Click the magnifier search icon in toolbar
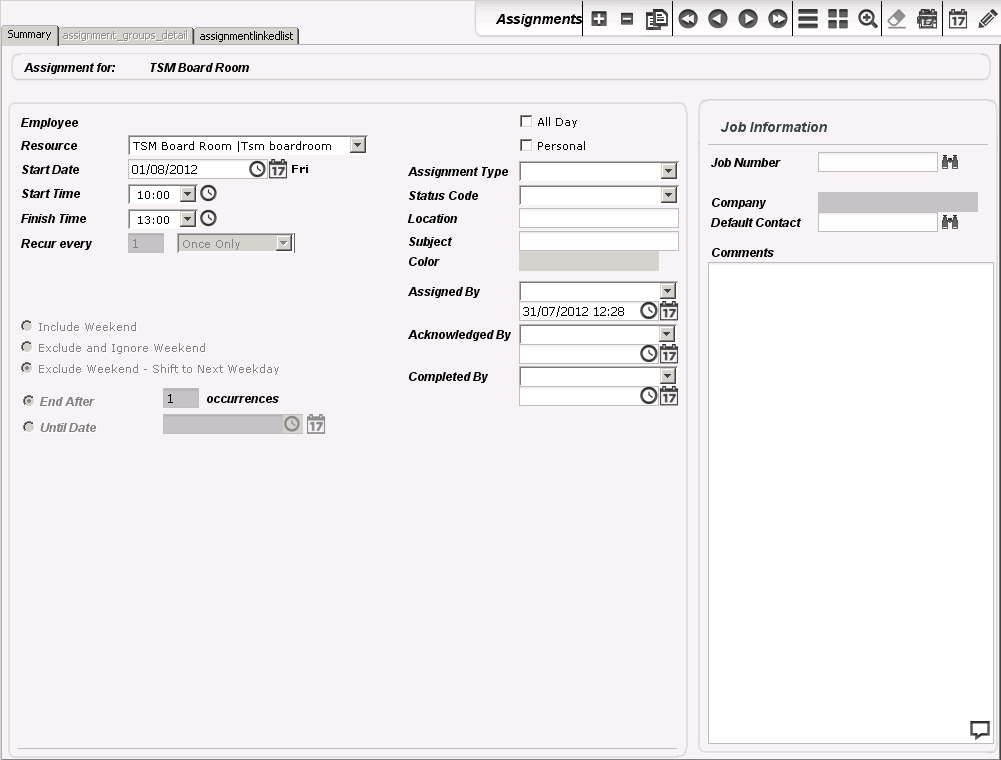This screenshot has width=1001, height=760. (868, 19)
